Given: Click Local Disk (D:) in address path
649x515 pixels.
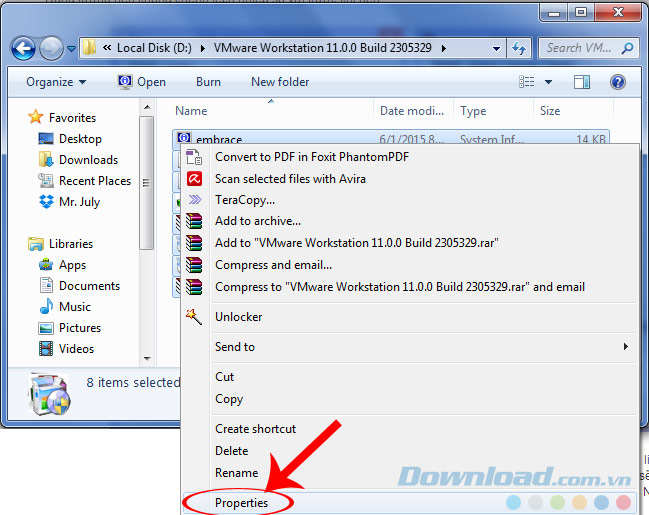Looking at the screenshot, I should pos(154,48).
